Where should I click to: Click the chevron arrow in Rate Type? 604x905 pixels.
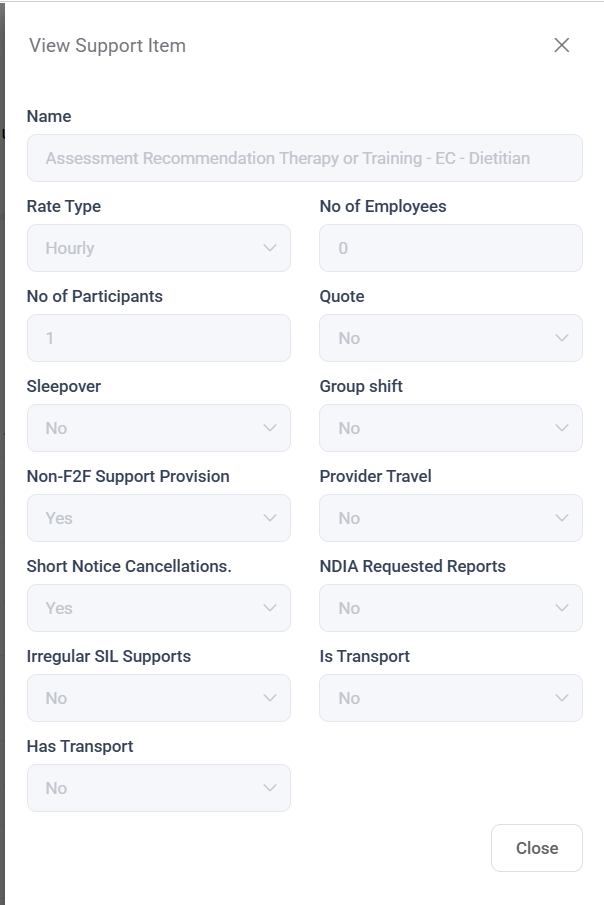coord(269,248)
